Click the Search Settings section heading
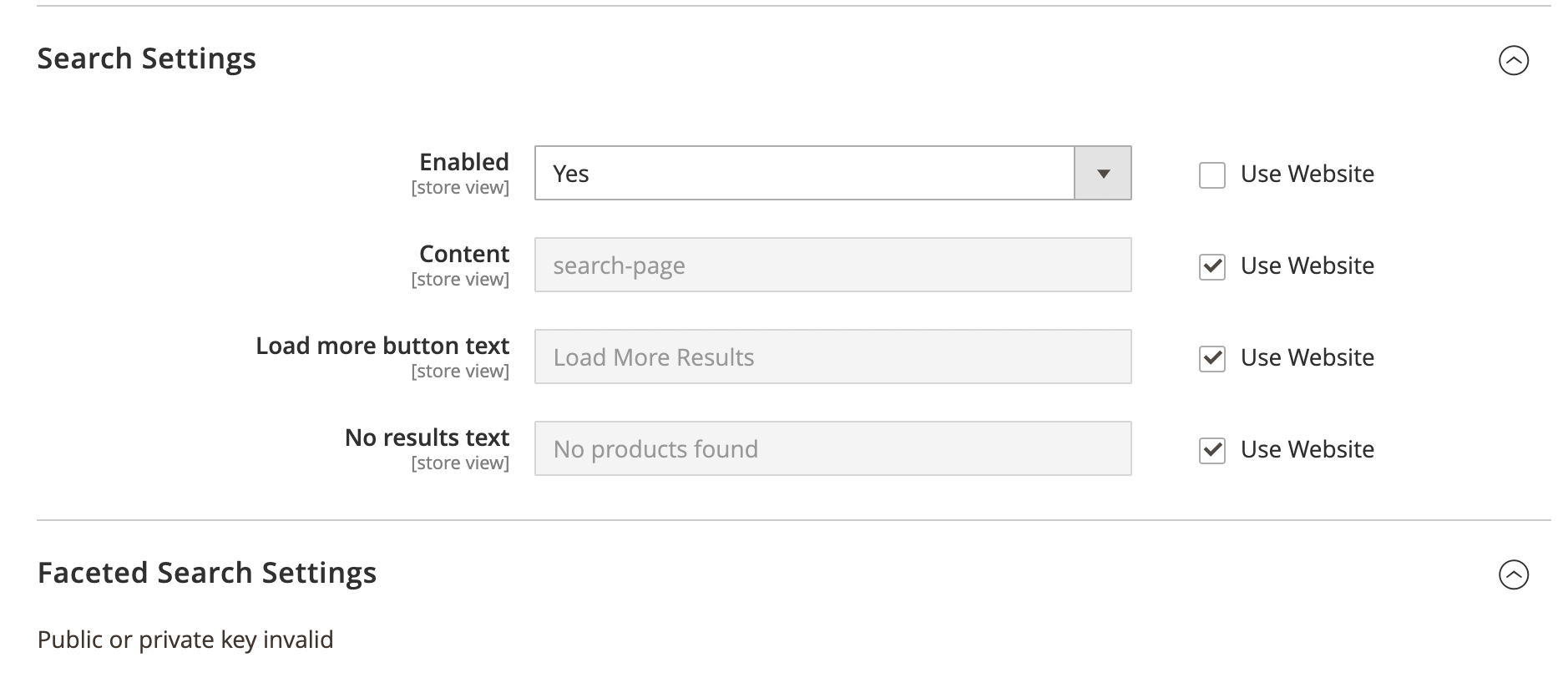Image resolution: width=1568 pixels, height=693 pixels. [x=147, y=58]
